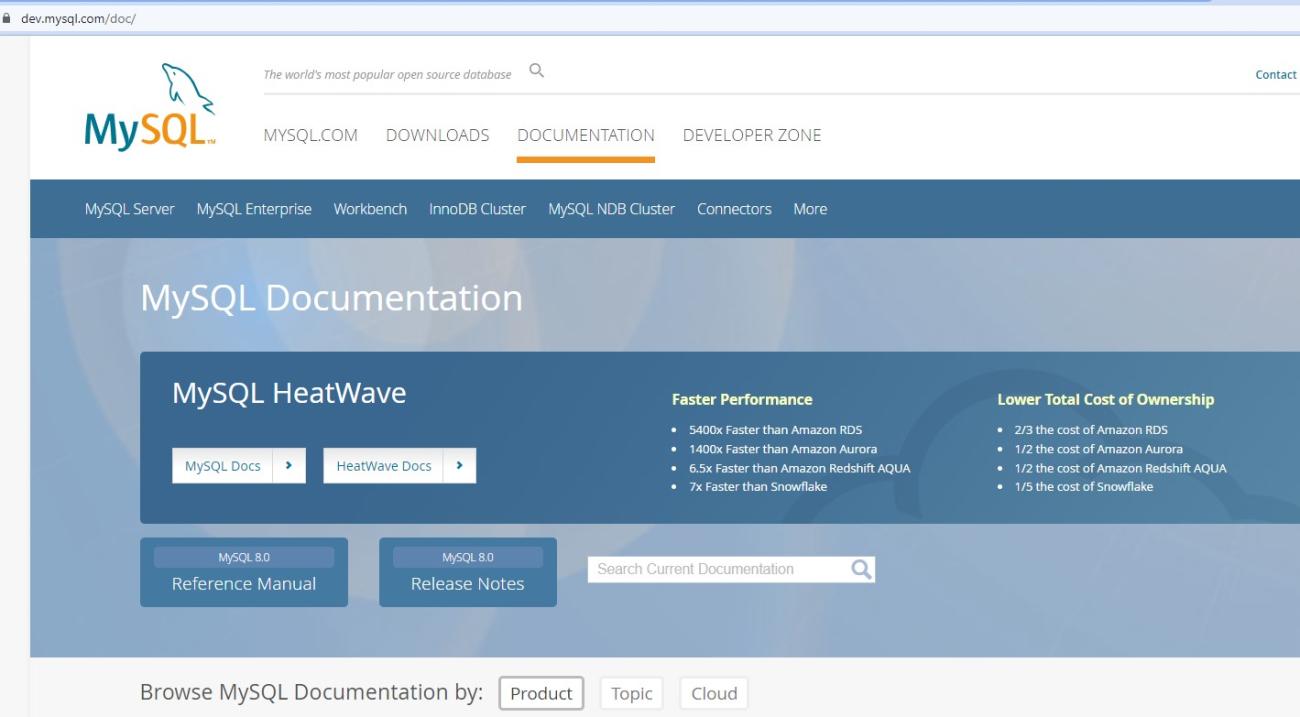Click the 1/5 the cost of Snowflake text
Screen dimensions: 1300x717
tap(1083, 487)
